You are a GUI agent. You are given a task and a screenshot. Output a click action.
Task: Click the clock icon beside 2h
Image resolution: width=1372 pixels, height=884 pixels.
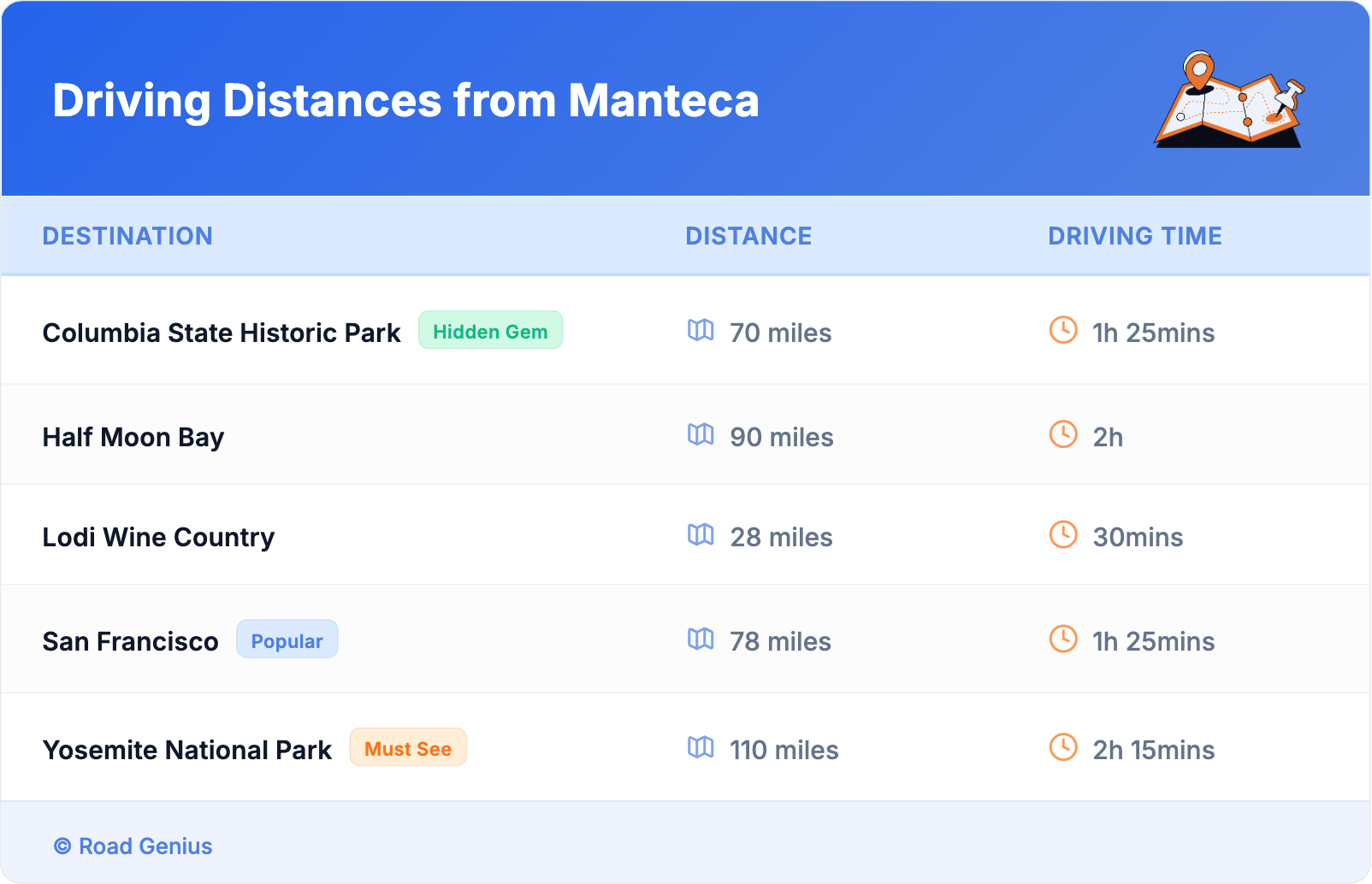pos(1063,434)
